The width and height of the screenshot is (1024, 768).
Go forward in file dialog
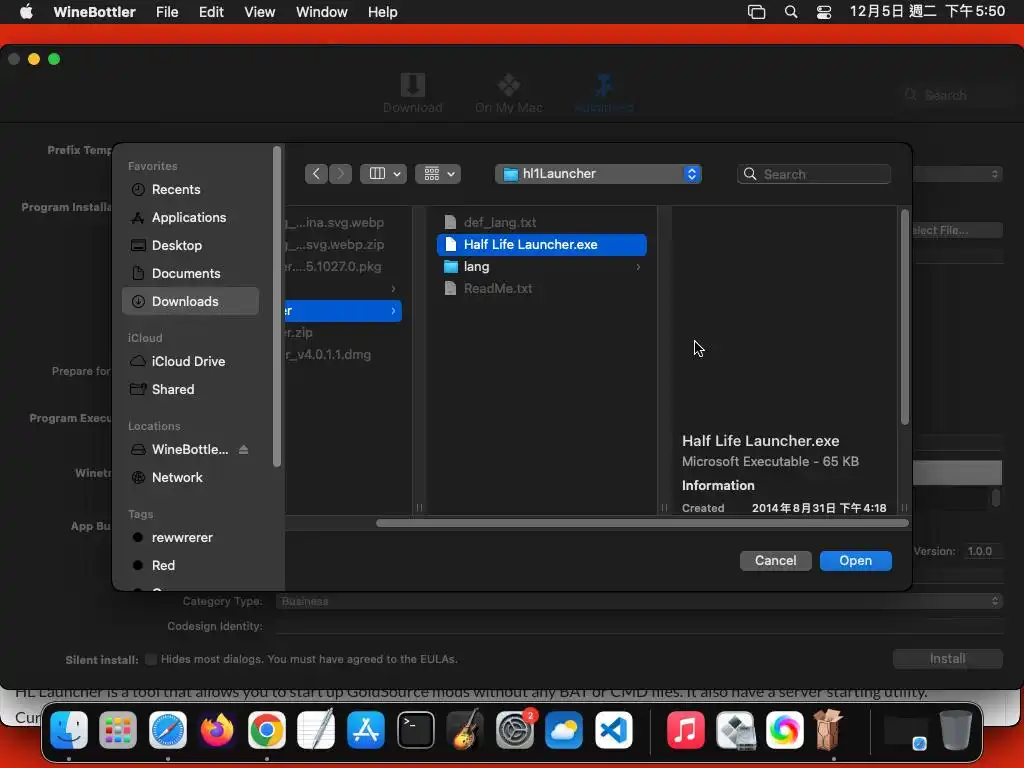click(x=340, y=174)
